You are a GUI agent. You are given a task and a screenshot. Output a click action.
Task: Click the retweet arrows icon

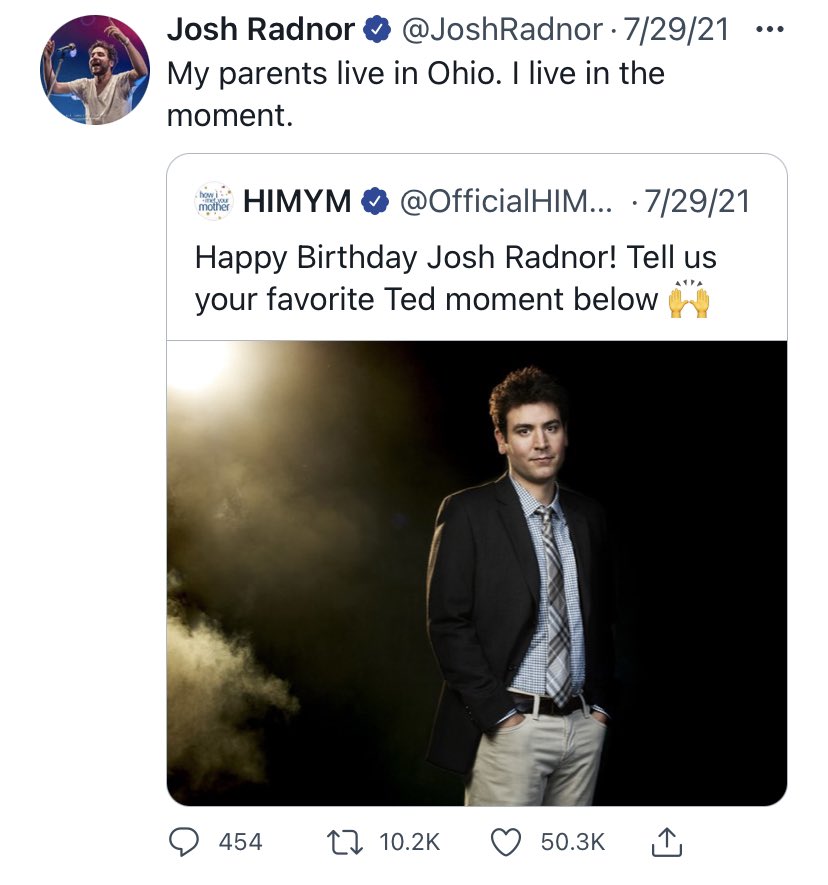[350, 842]
